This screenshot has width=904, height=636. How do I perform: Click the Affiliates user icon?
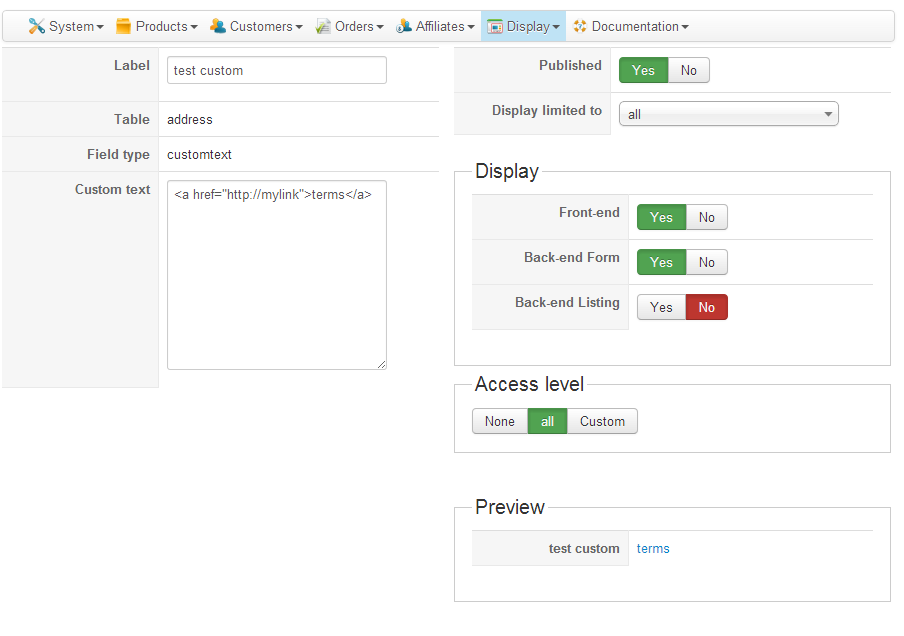[404, 26]
